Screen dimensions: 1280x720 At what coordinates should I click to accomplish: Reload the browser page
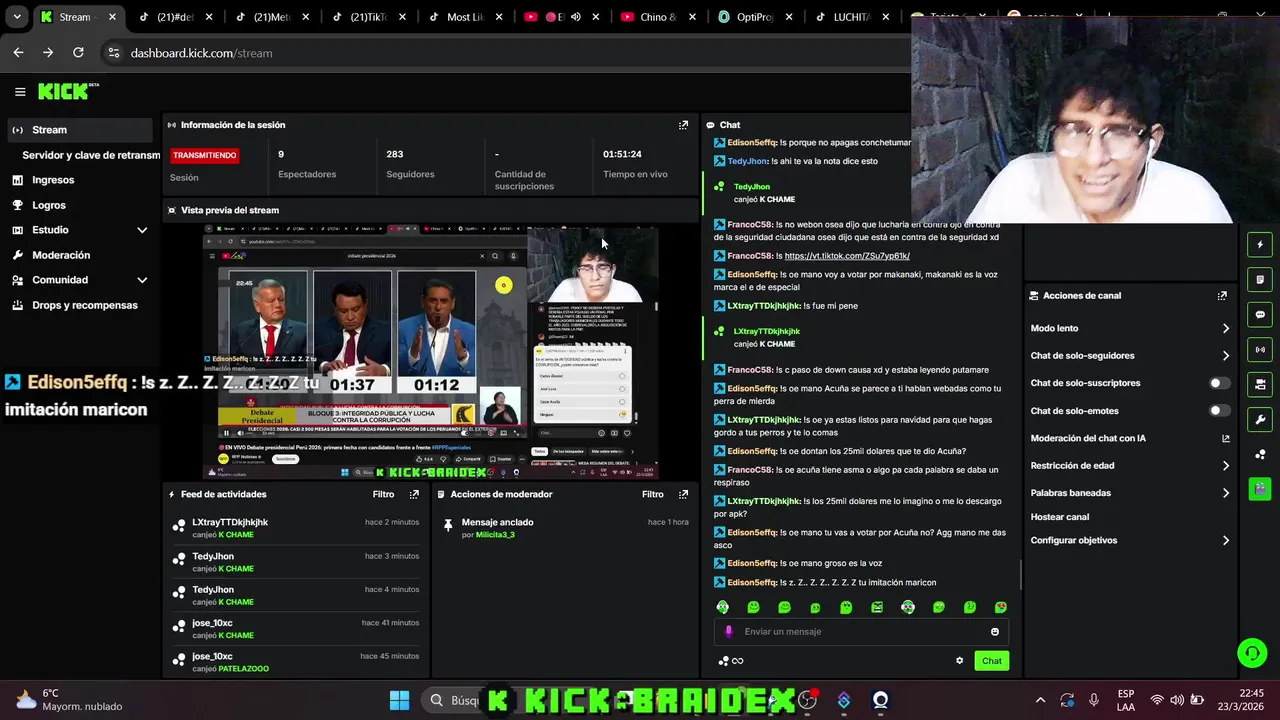pyautogui.click(x=78, y=53)
